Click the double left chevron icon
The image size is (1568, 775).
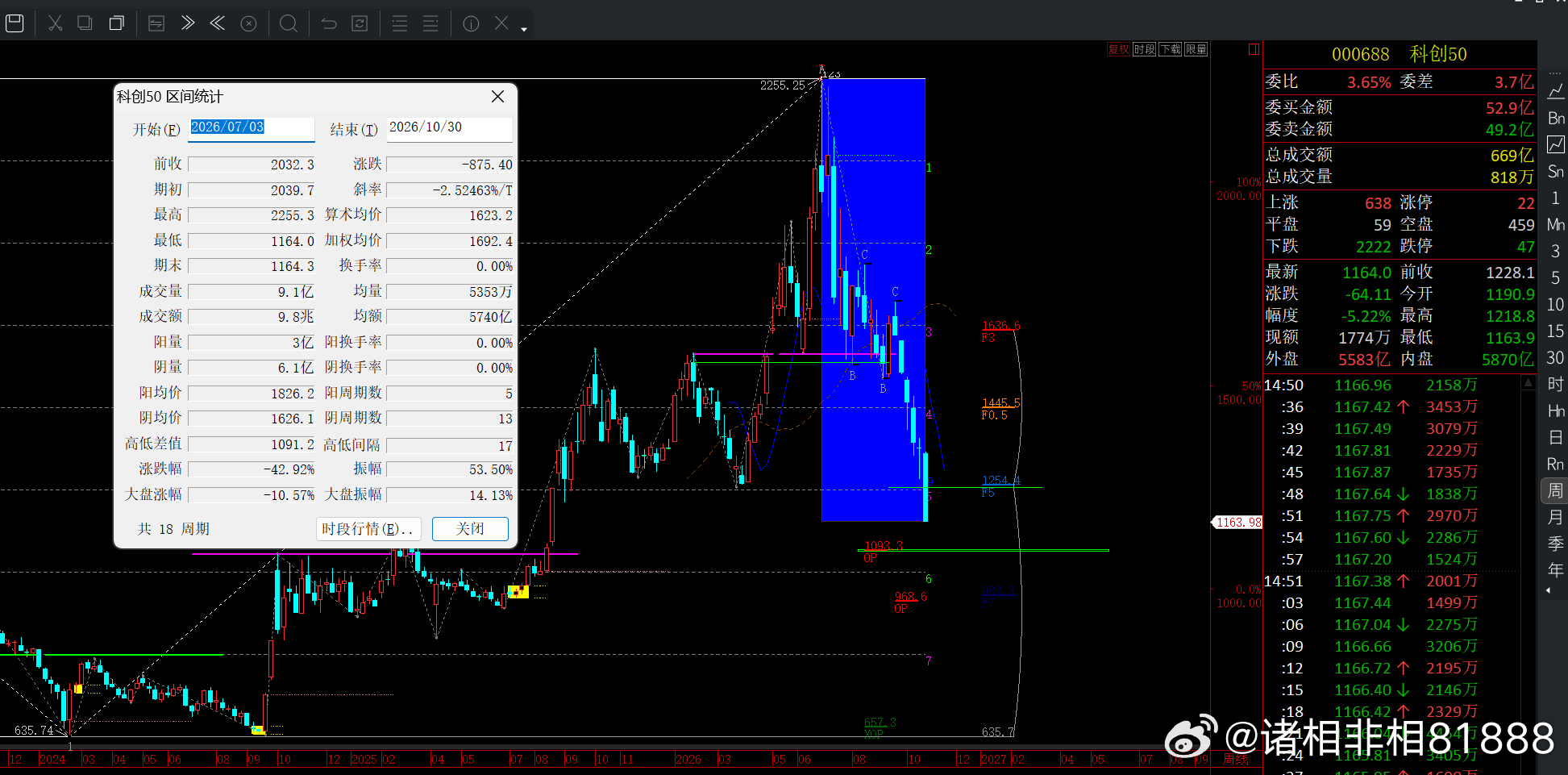tap(218, 23)
